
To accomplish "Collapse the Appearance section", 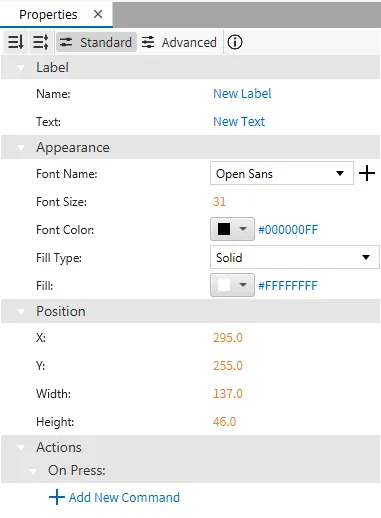I will pos(21,147).
